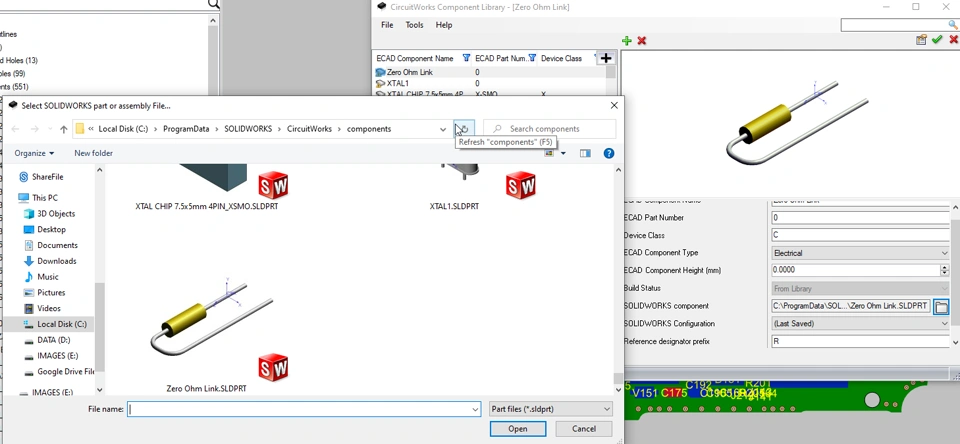Click CircuitWorks in the address path
The width and height of the screenshot is (960, 444).
tap(309, 129)
